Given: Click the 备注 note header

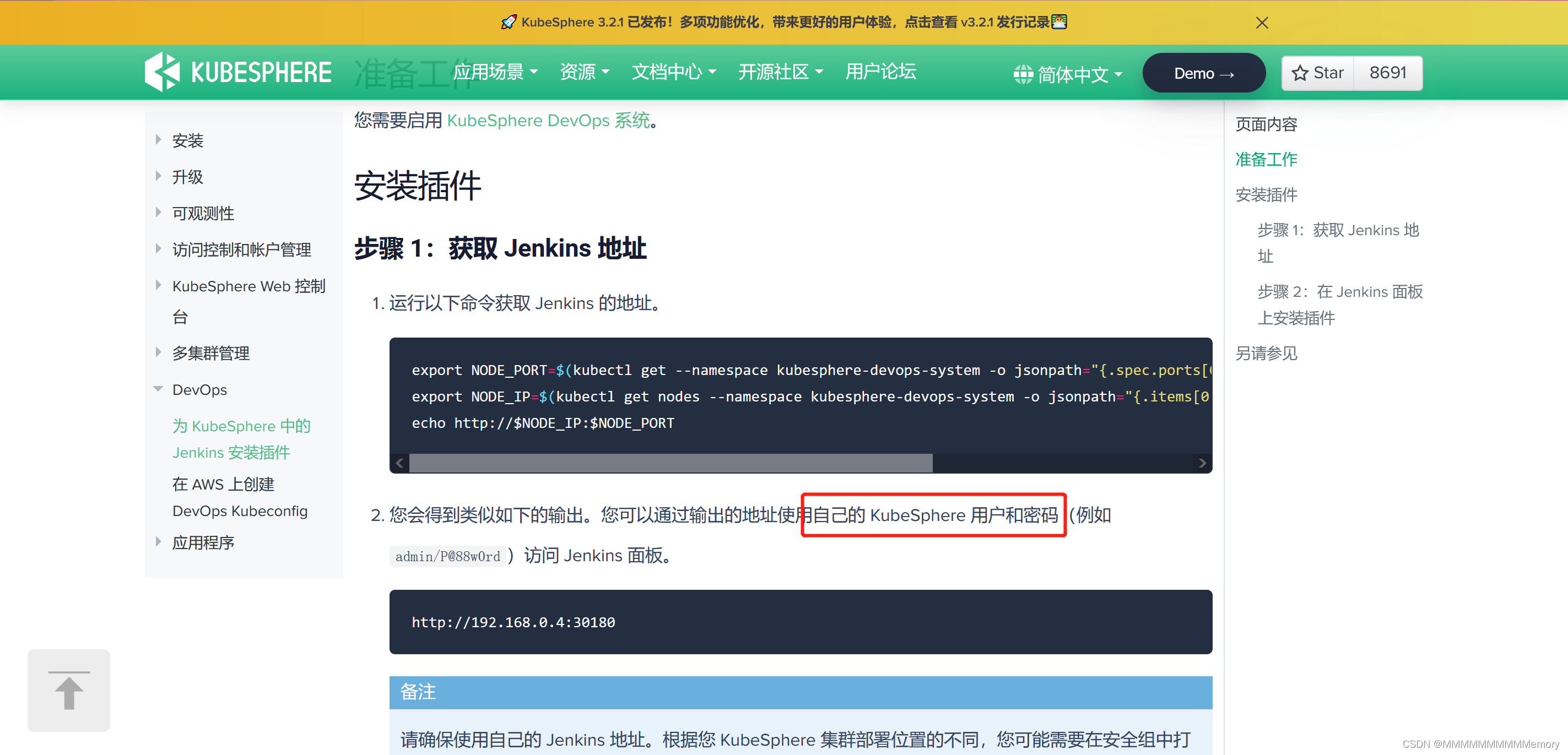Looking at the screenshot, I should pos(801,692).
